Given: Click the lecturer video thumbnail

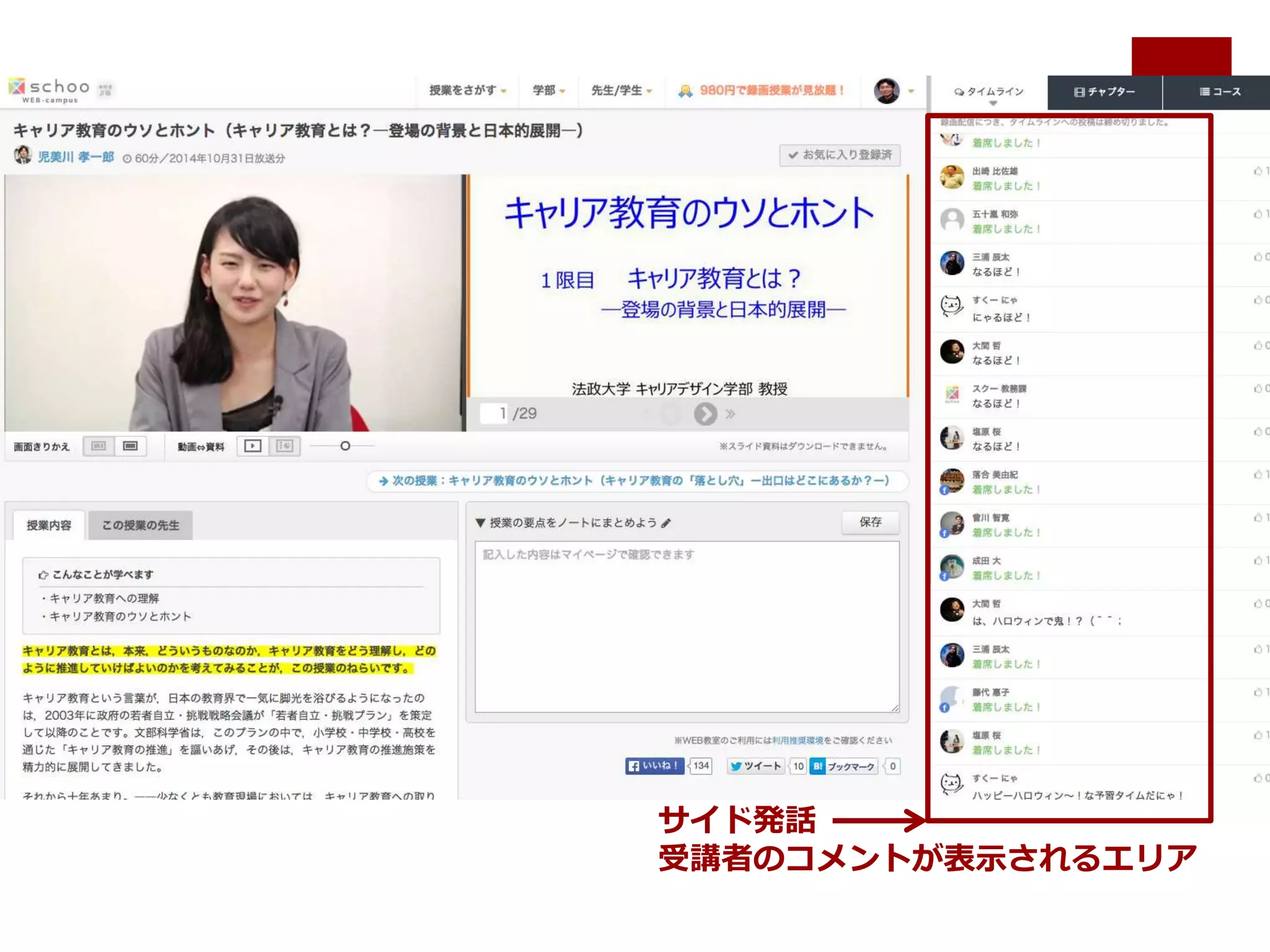Looking at the screenshot, I should [234, 302].
